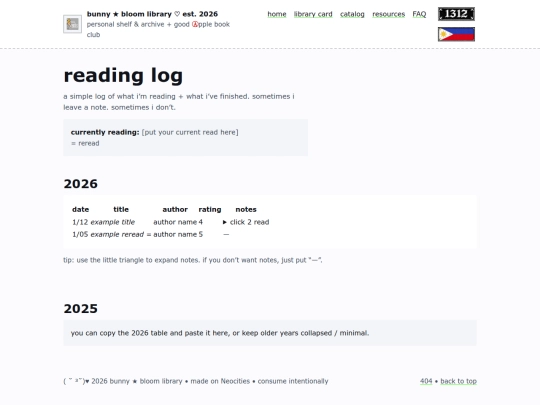Screen dimensions: 540x405
Task: Open the catalog page
Action: (352, 14)
